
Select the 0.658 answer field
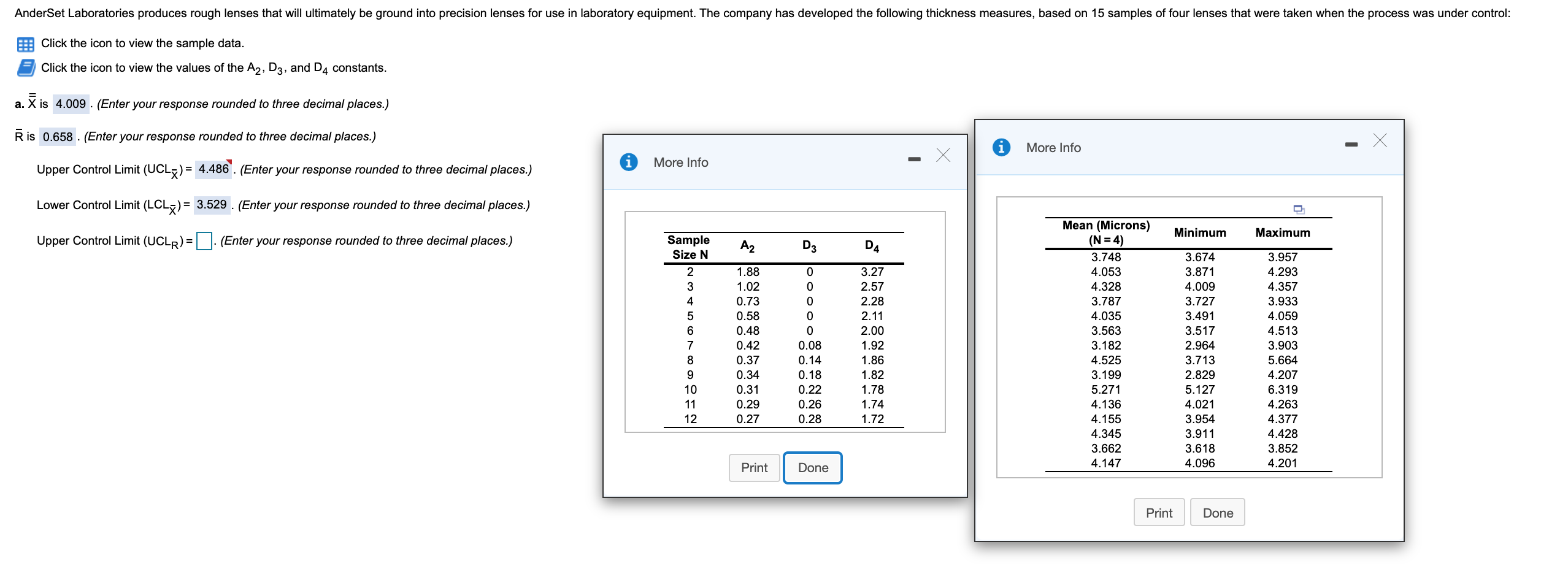click(57, 136)
